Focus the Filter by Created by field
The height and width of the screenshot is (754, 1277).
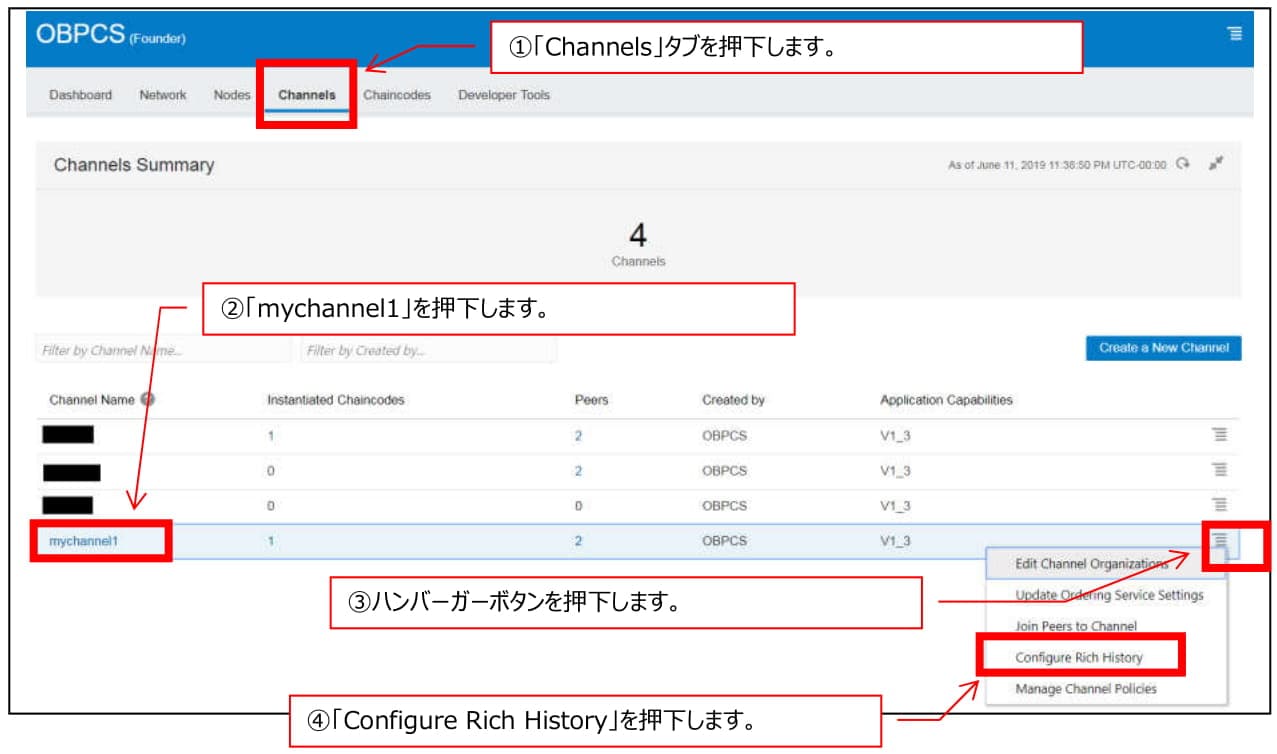pyautogui.click(x=429, y=351)
